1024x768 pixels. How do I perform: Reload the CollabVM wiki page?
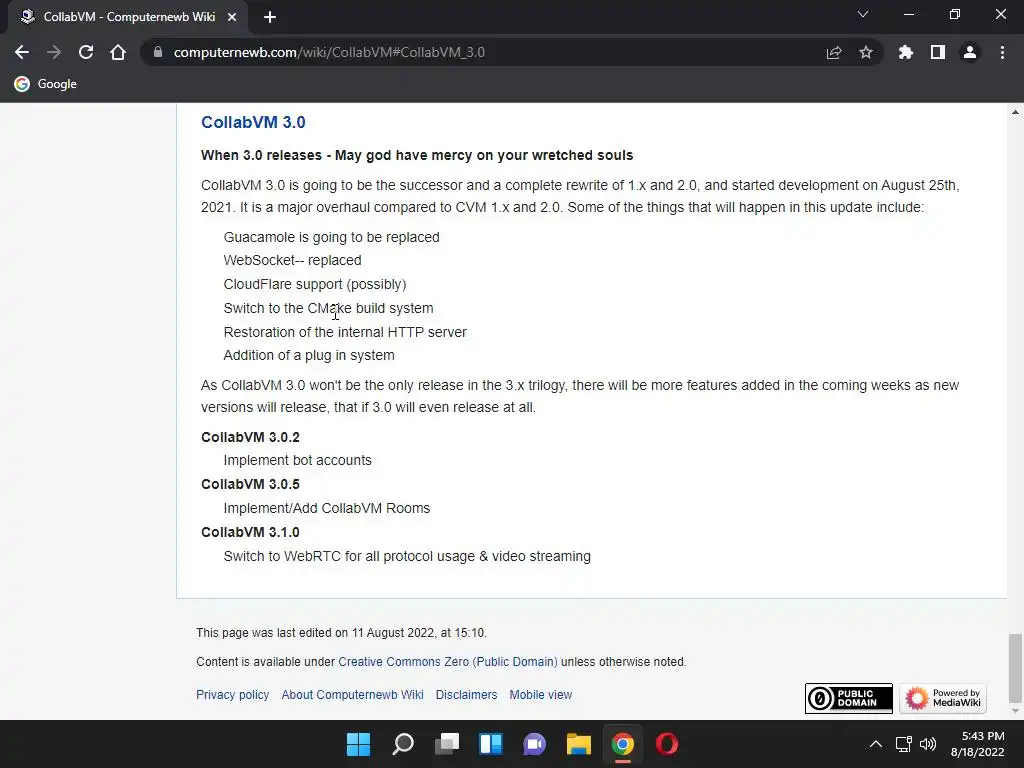click(86, 52)
